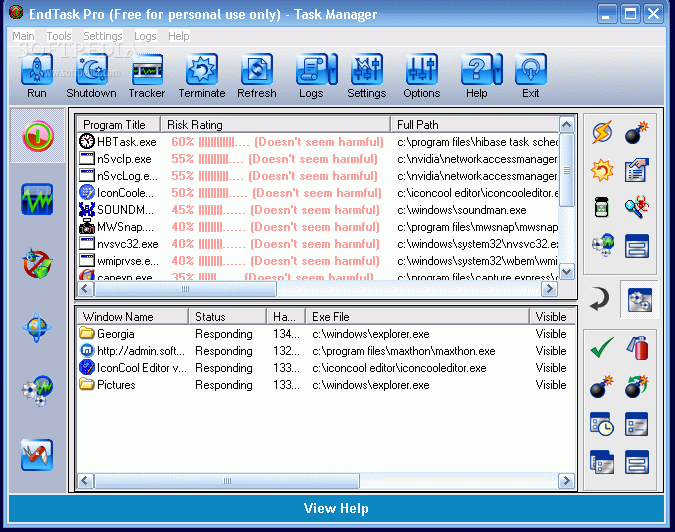Expand the Logs dropdown arrow

pyautogui.click(x=332, y=69)
